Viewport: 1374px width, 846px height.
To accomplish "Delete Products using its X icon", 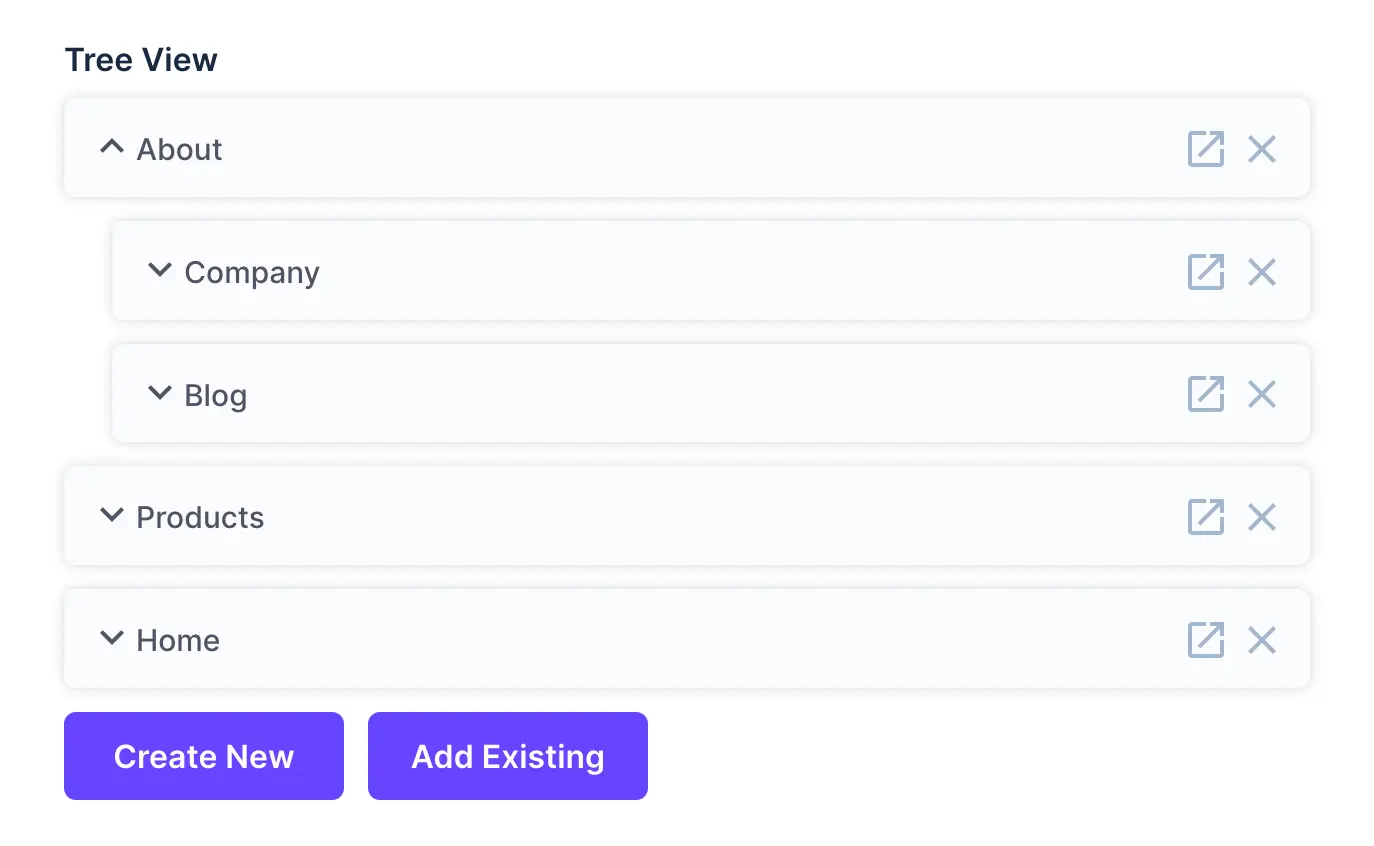I will tap(1261, 517).
